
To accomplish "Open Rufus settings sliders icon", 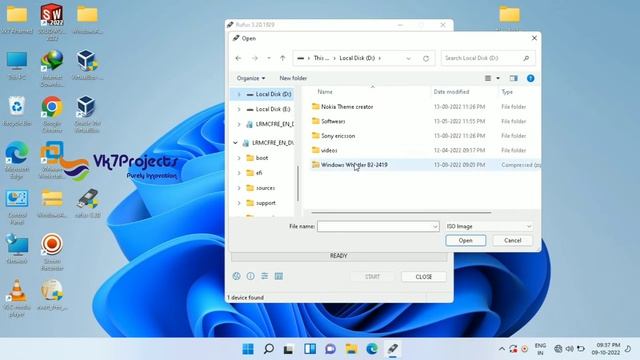I will (264, 276).
